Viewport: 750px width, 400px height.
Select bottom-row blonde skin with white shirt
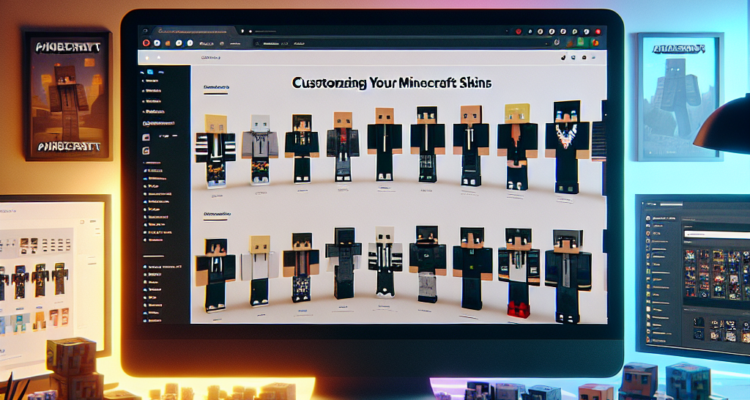coord(260,270)
